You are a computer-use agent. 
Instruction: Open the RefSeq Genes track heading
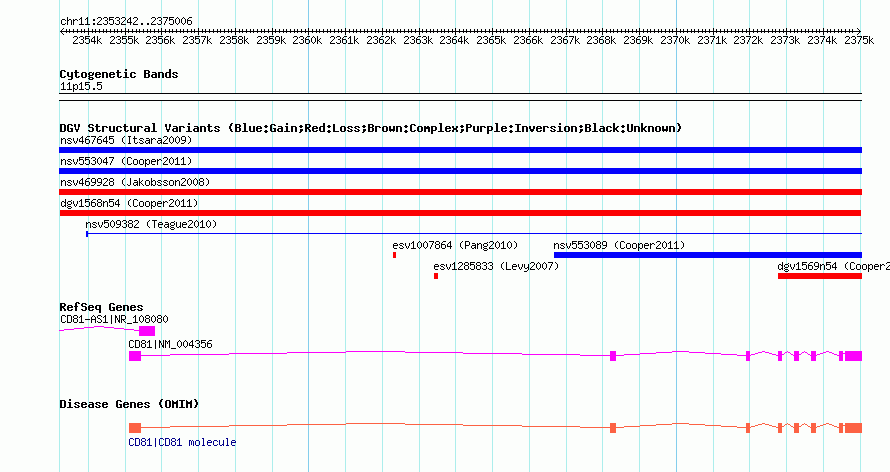[101, 307]
